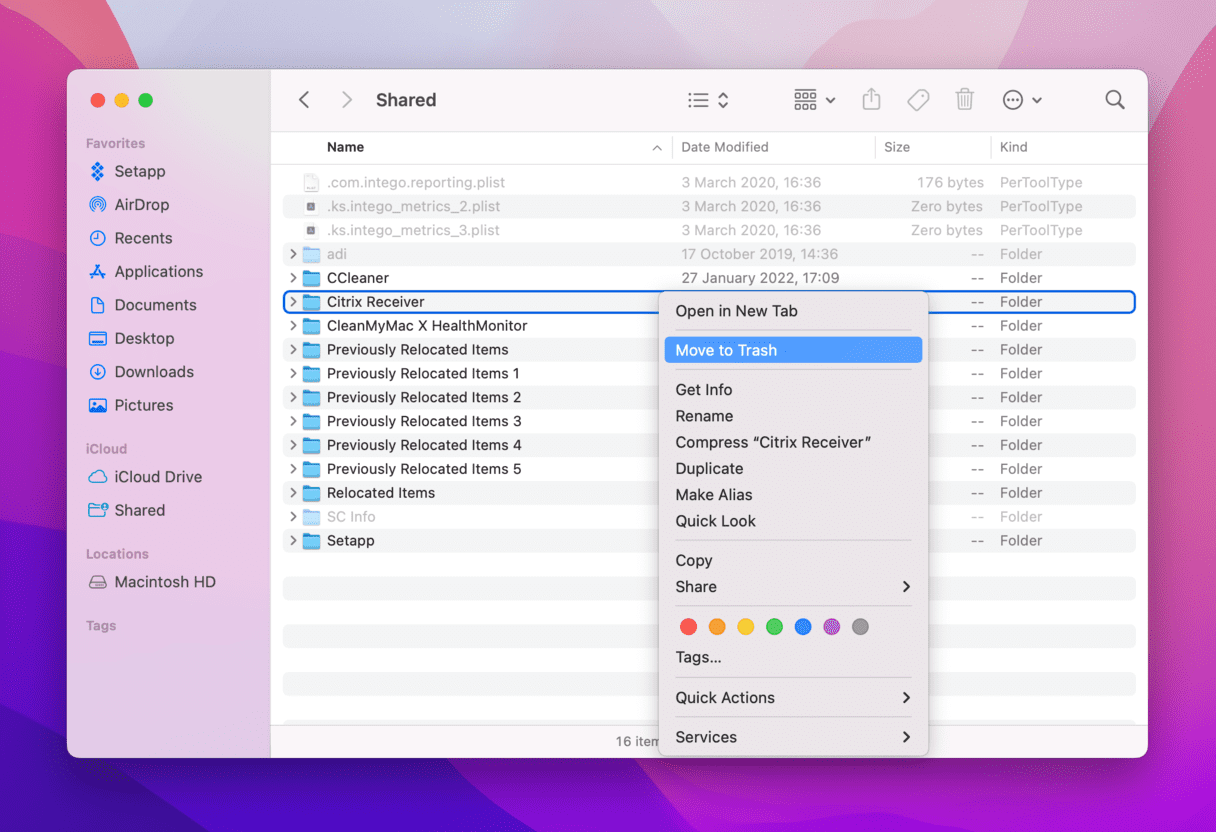Apply the purple tag color
Viewport: 1216px width, 832px height.
(x=831, y=627)
